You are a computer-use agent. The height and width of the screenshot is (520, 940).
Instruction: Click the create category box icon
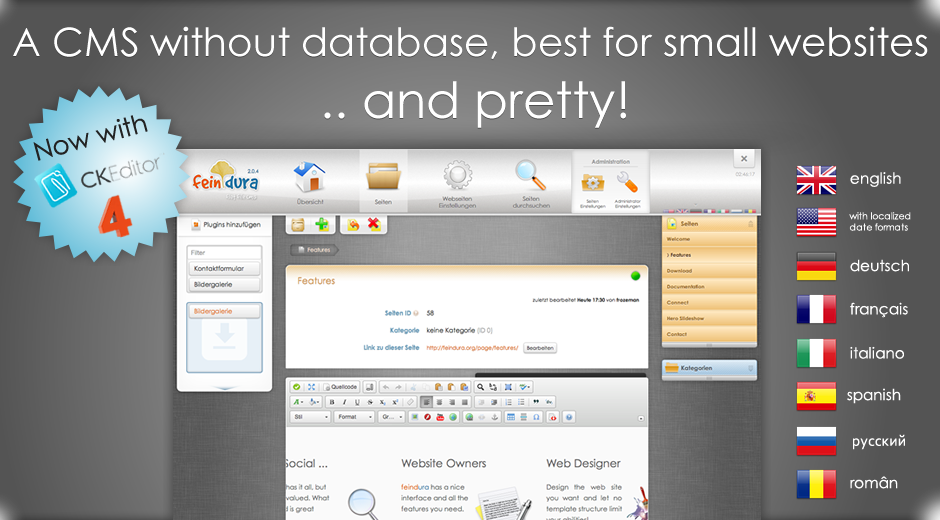[x=298, y=225]
